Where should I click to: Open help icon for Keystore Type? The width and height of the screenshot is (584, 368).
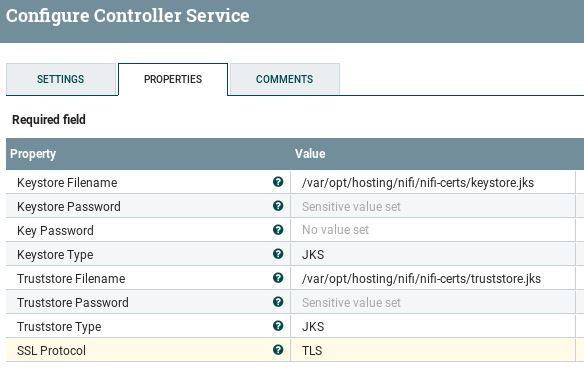click(278, 254)
